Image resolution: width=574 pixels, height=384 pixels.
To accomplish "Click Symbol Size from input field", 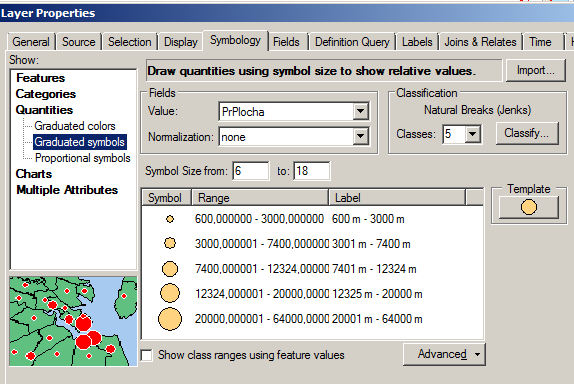I will click(x=251, y=171).
